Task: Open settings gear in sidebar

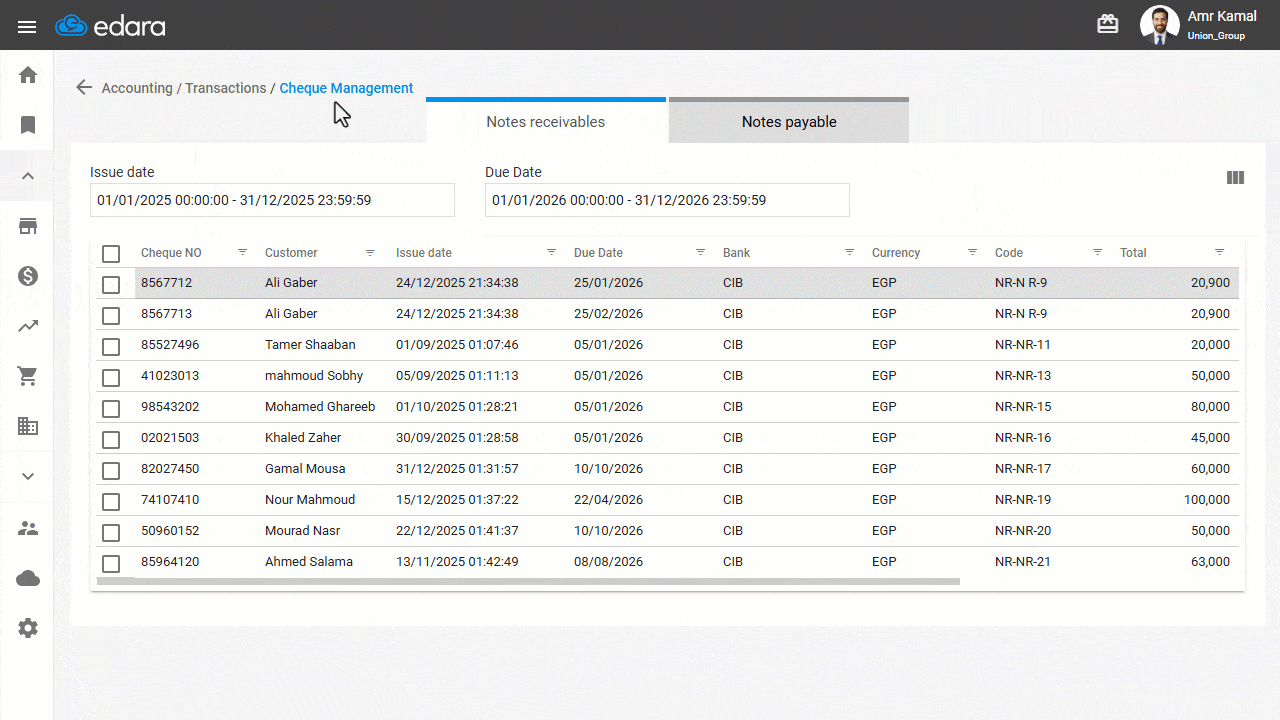Action: click(28, 628)
